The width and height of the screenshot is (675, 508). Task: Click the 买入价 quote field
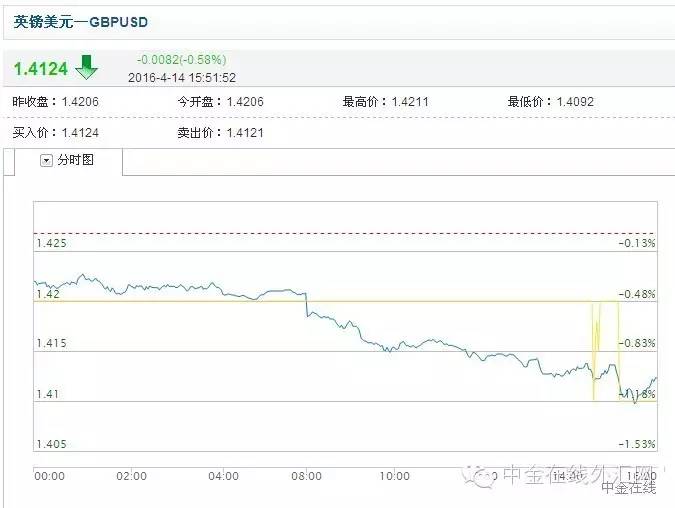coord(55,132)
